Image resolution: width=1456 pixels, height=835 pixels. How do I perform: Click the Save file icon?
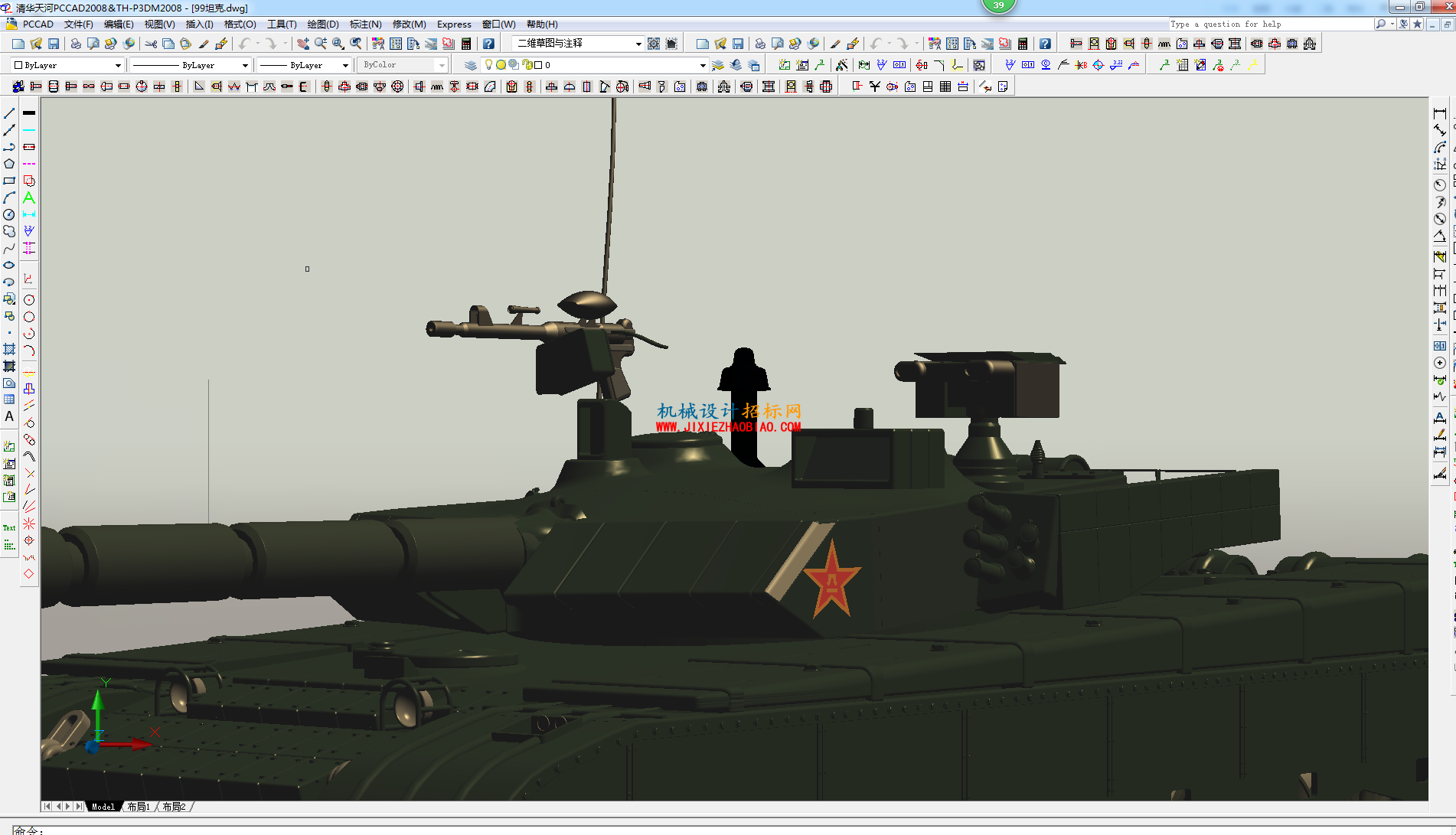[x=54, y=44]
